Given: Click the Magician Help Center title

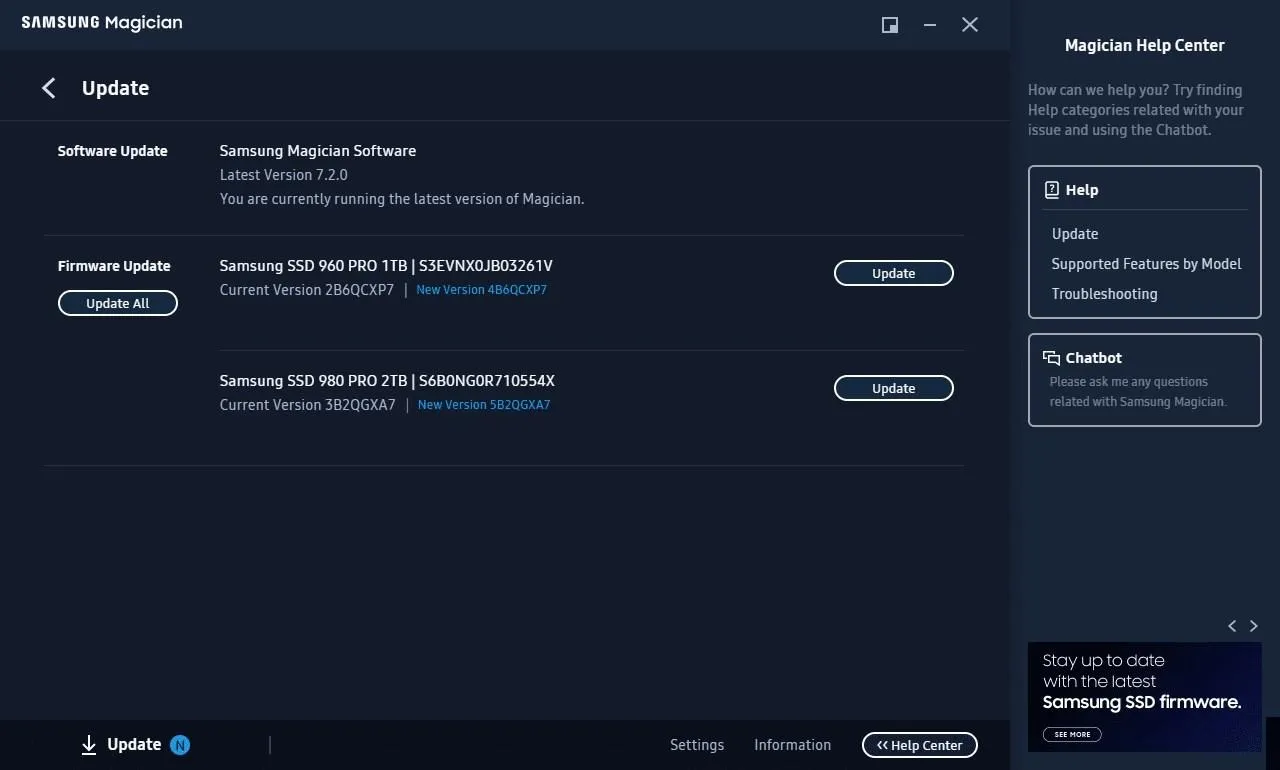Looking at the screenshot, I should tap(1145, 45).
